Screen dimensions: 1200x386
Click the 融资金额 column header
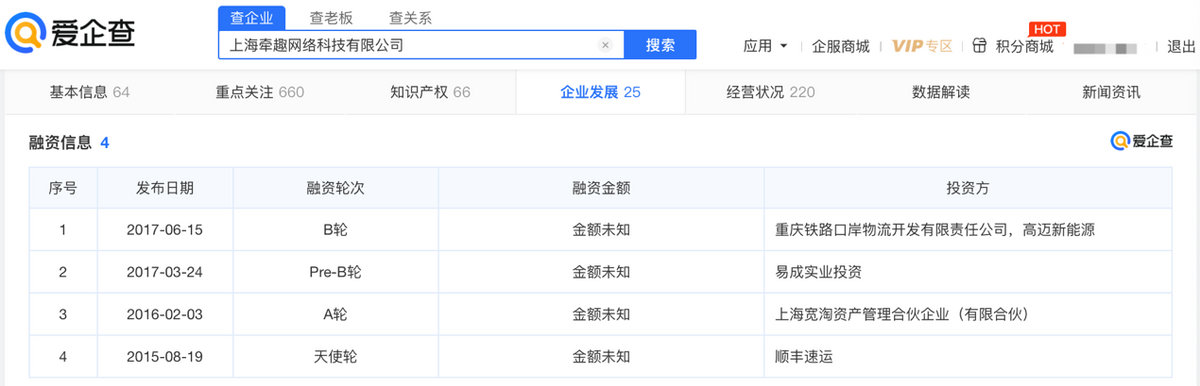point(600,188)
